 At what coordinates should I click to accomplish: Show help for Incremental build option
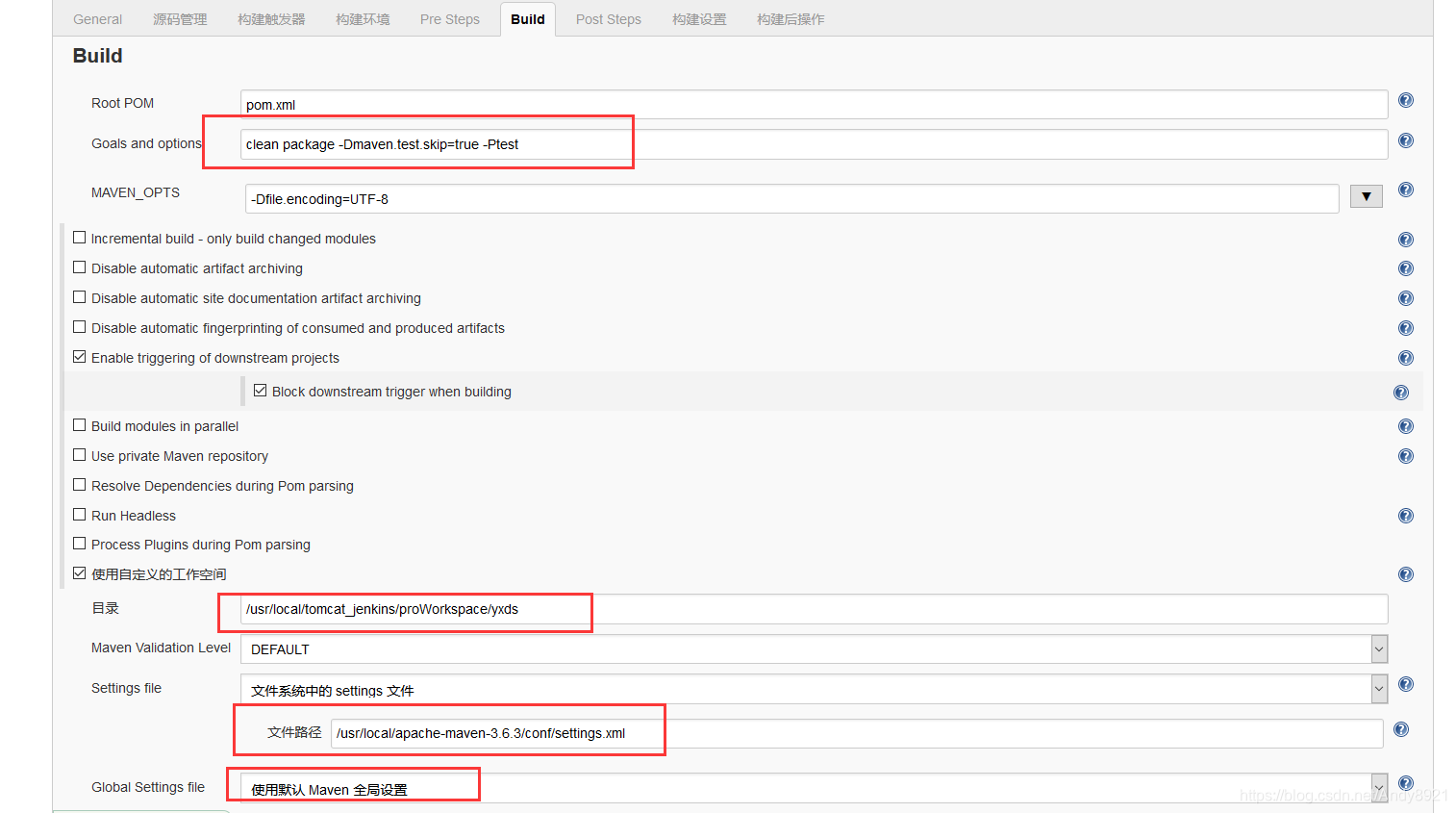point(1405,240)
